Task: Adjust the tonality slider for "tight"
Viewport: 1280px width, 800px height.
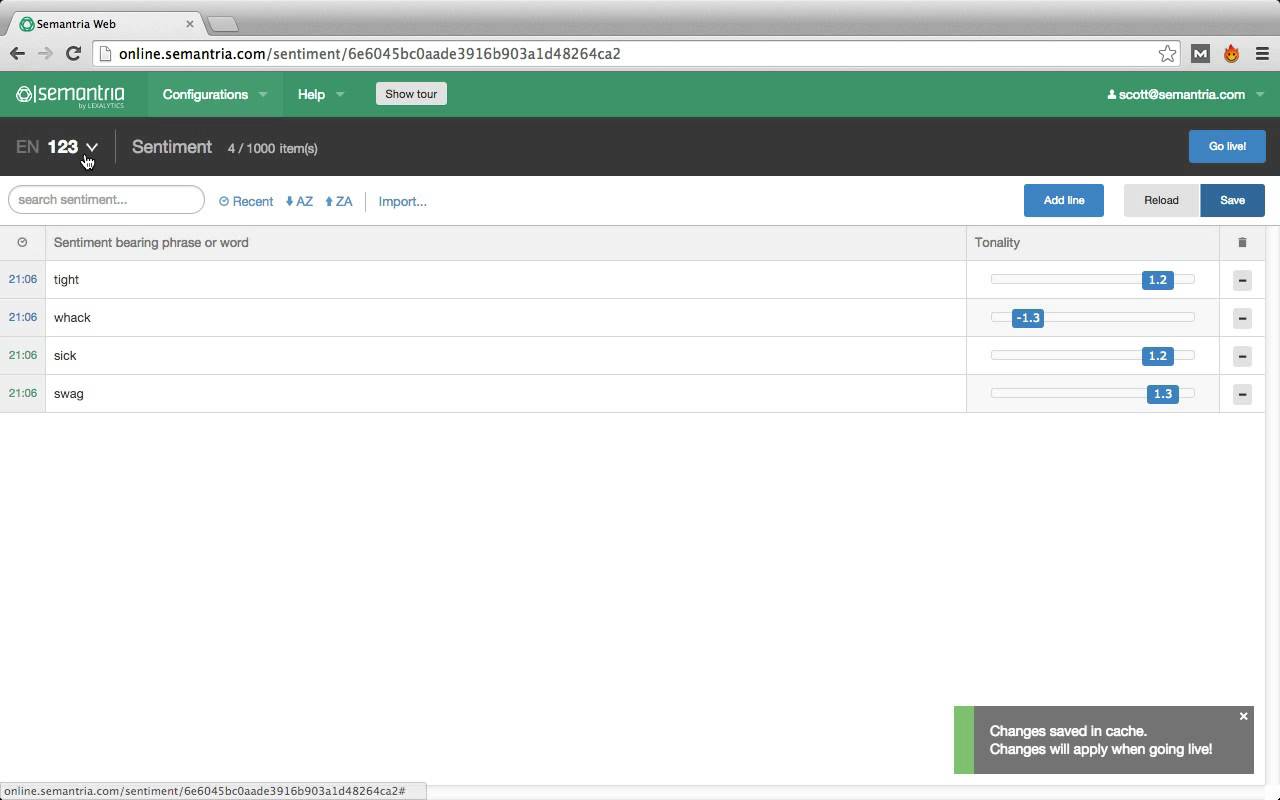Action: (x=1157, y=280)
